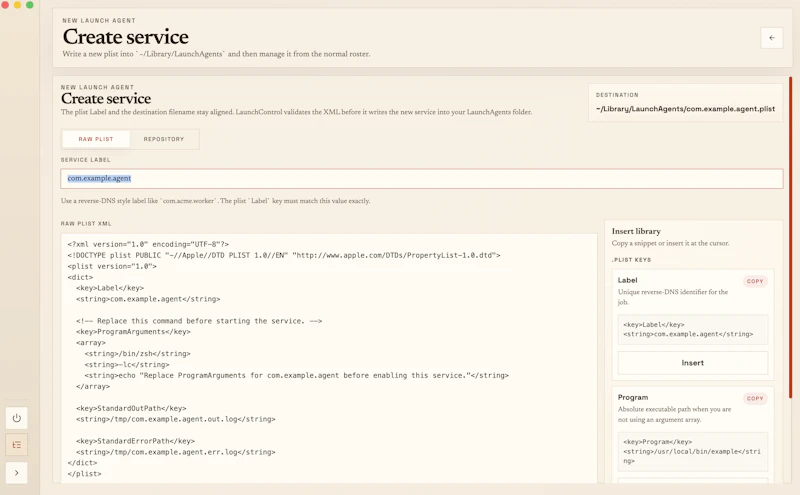This screenshot has width=800, height=495.
Task: Click the closing </plist> tag line
Action: (x=84, y=474)
